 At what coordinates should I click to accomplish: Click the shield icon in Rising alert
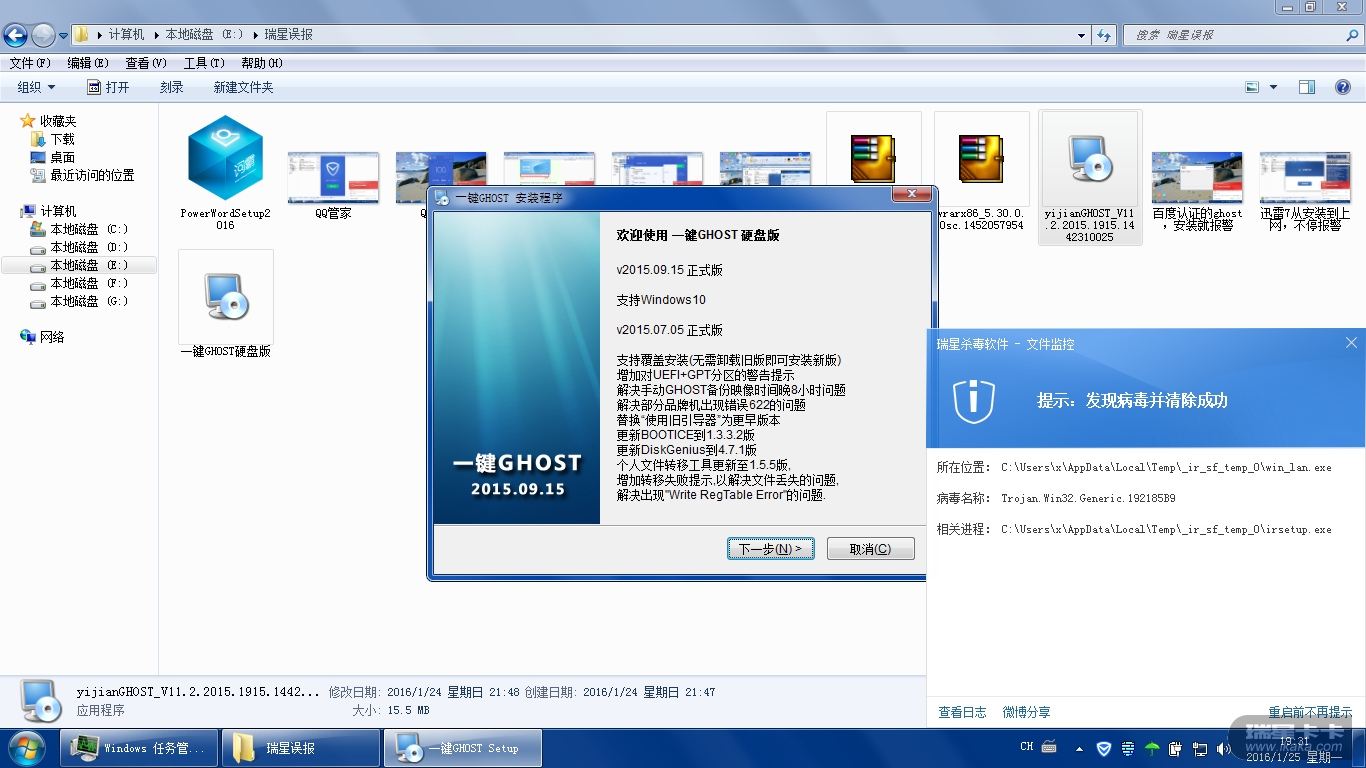(x=972, y=401)
